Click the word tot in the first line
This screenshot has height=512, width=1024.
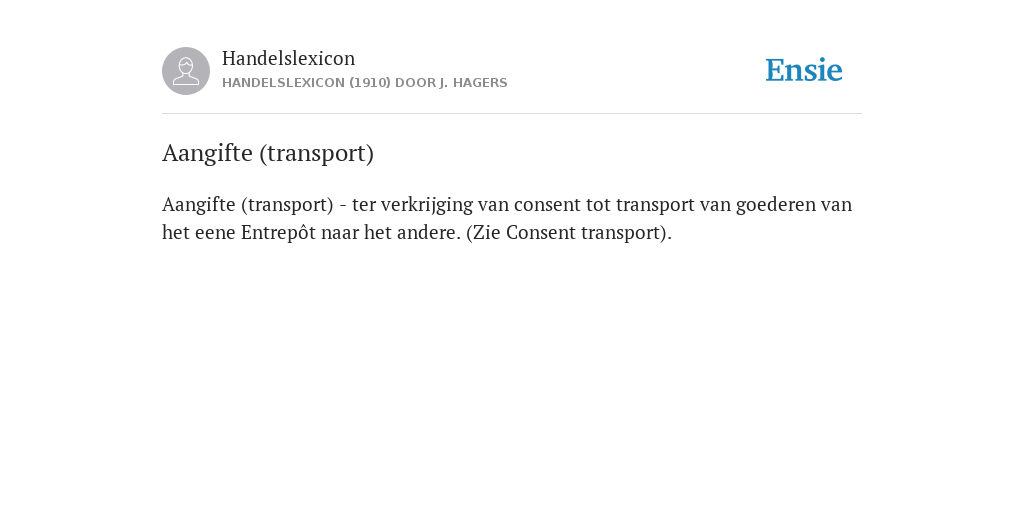coord(598,205)
